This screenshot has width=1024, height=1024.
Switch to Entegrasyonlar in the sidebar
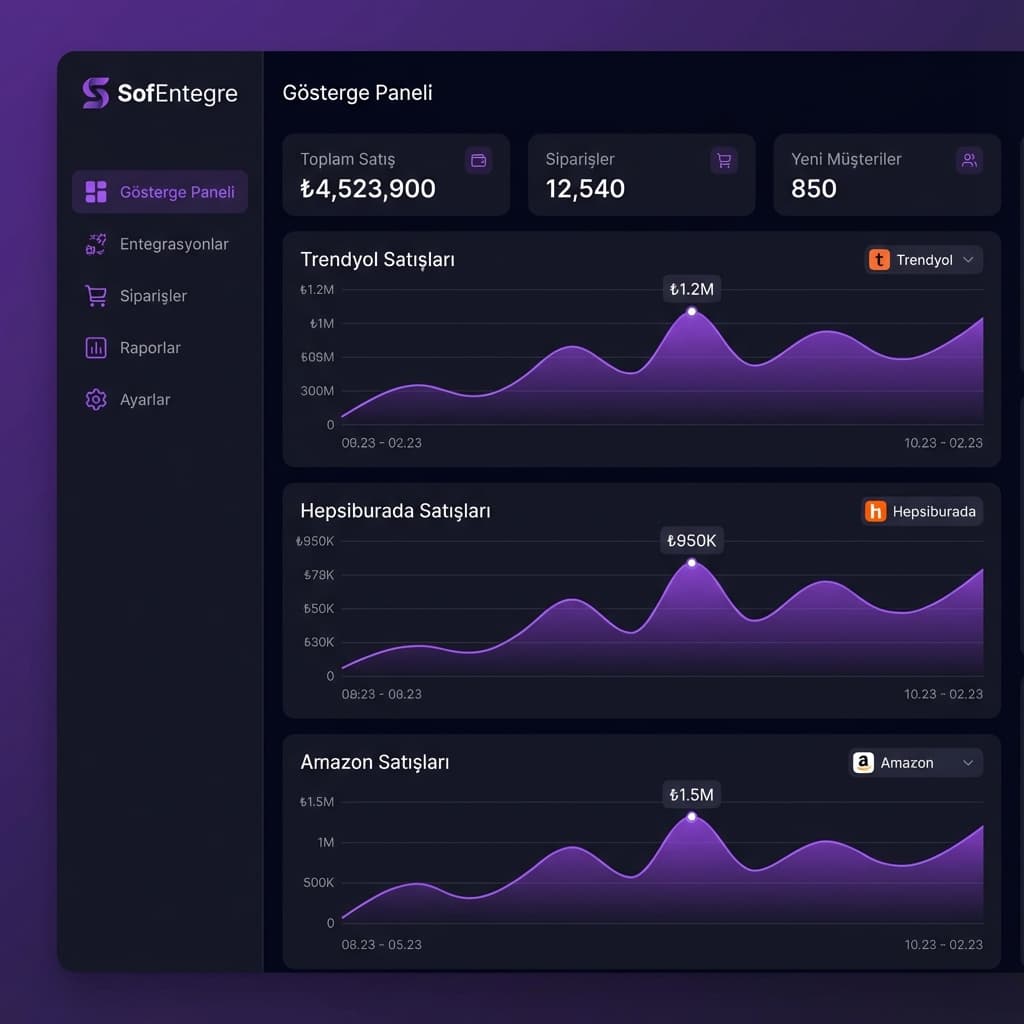point(173,243)
